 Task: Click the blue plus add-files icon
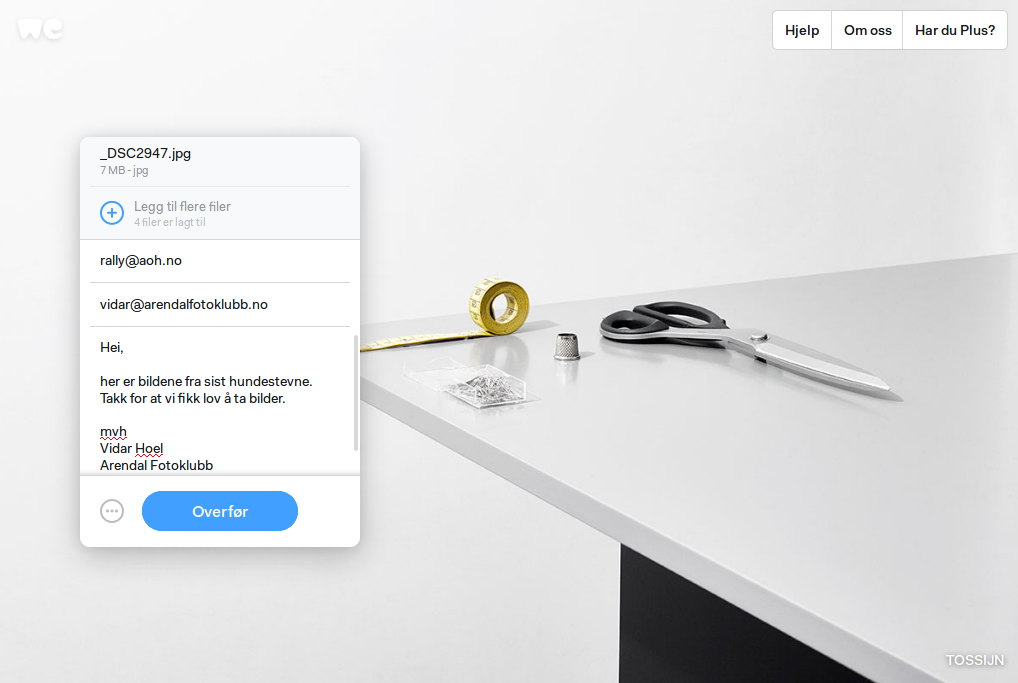(x=112, y=213)
